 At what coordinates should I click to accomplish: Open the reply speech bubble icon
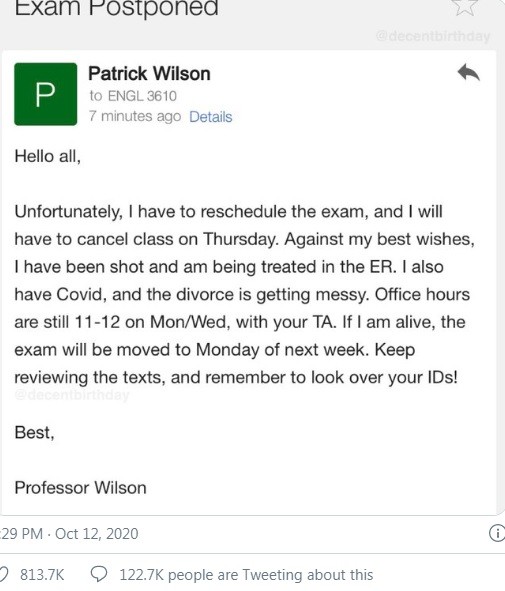tap(99, 575)
